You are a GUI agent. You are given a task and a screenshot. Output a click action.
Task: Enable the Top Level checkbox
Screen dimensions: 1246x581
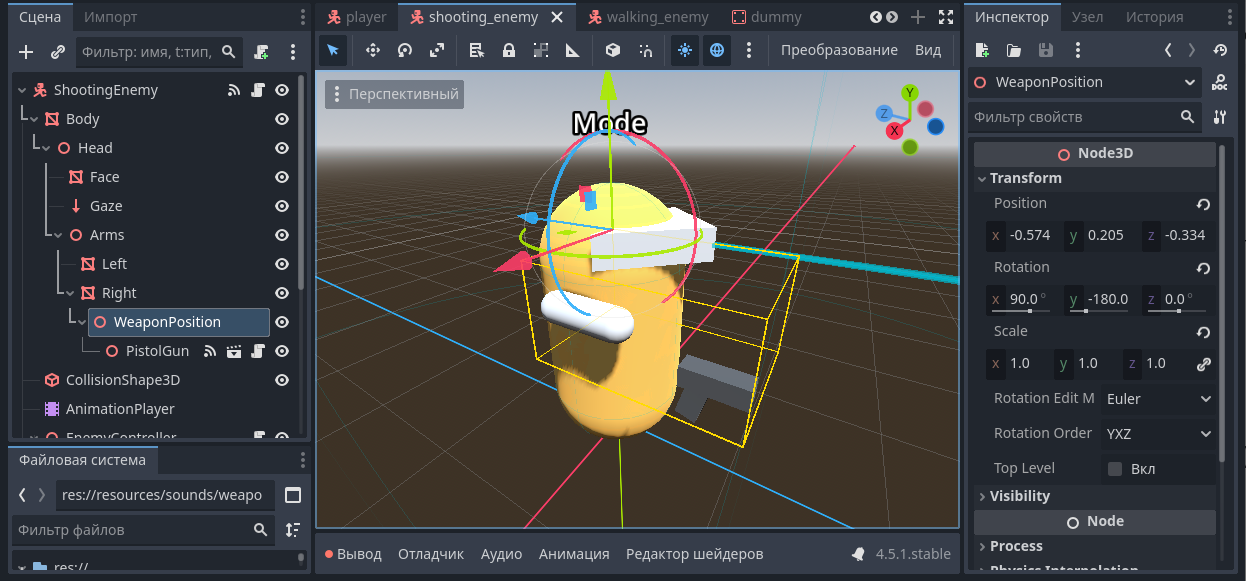pos(1114,468)
